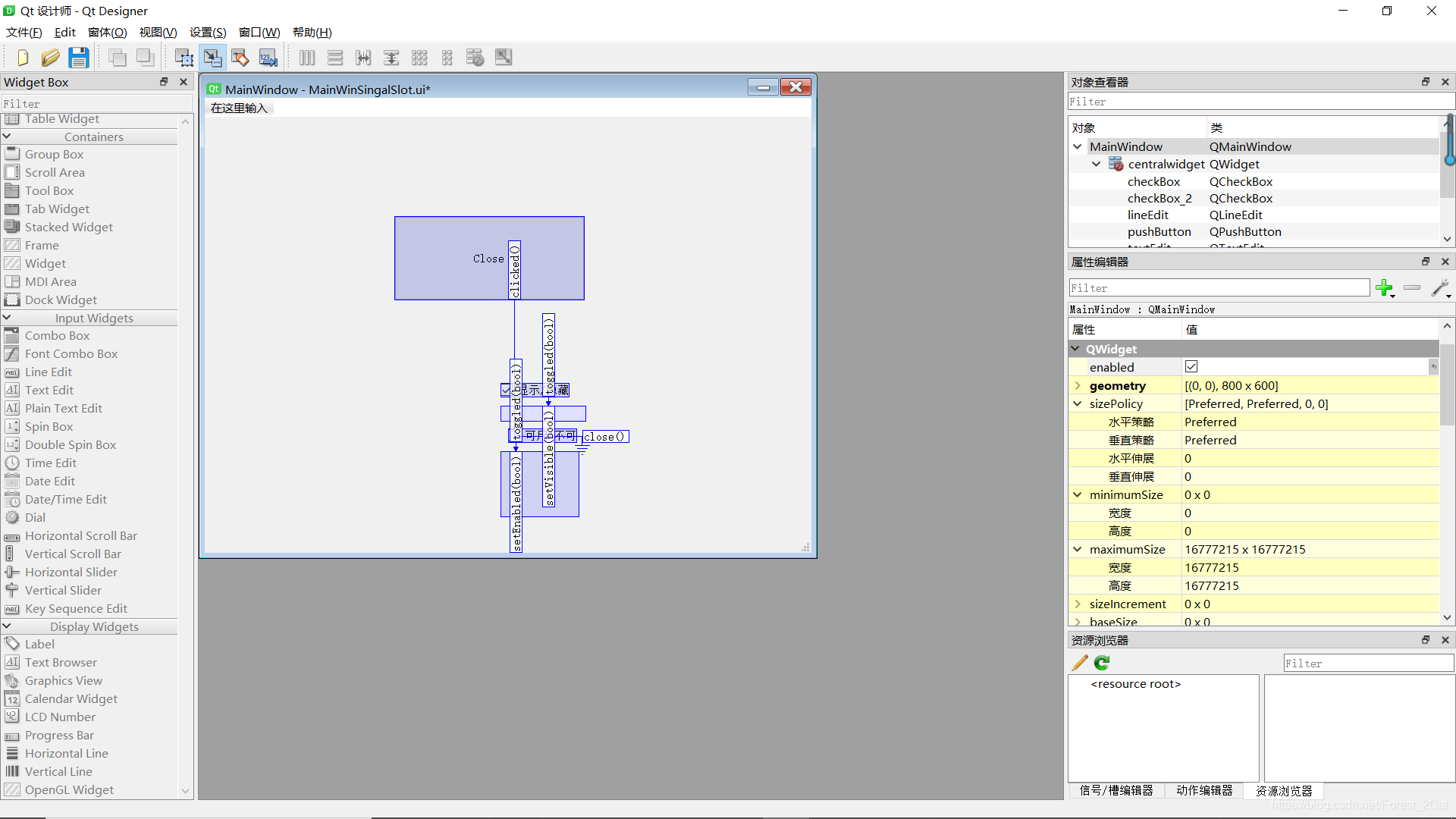The image size is (1456, 819).
Task: Expand the sizePolicy property row
Action: coord(1078,403)
